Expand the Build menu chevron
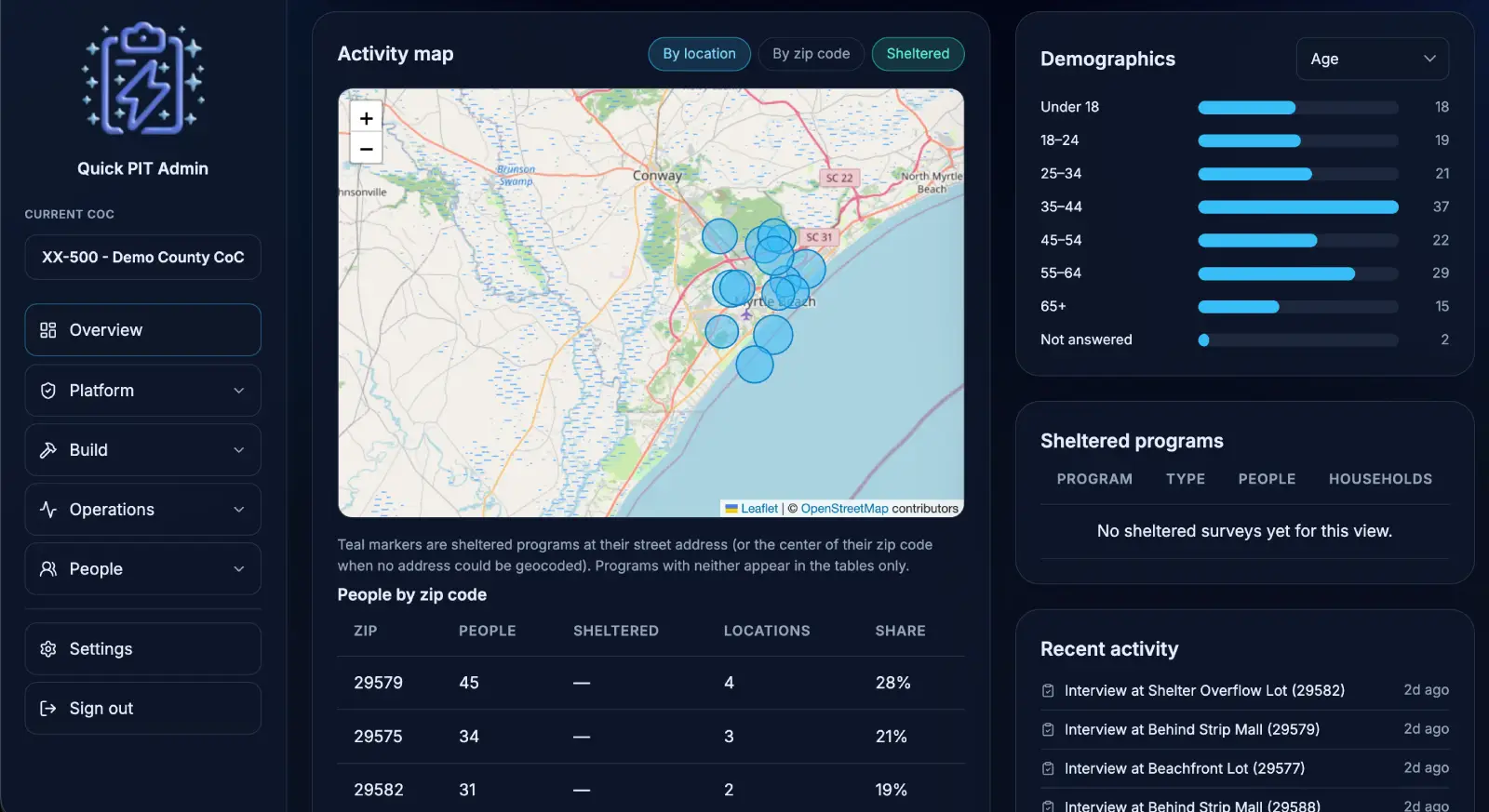This screenshot has height=812, width=1489. click(x=239, y=450)
